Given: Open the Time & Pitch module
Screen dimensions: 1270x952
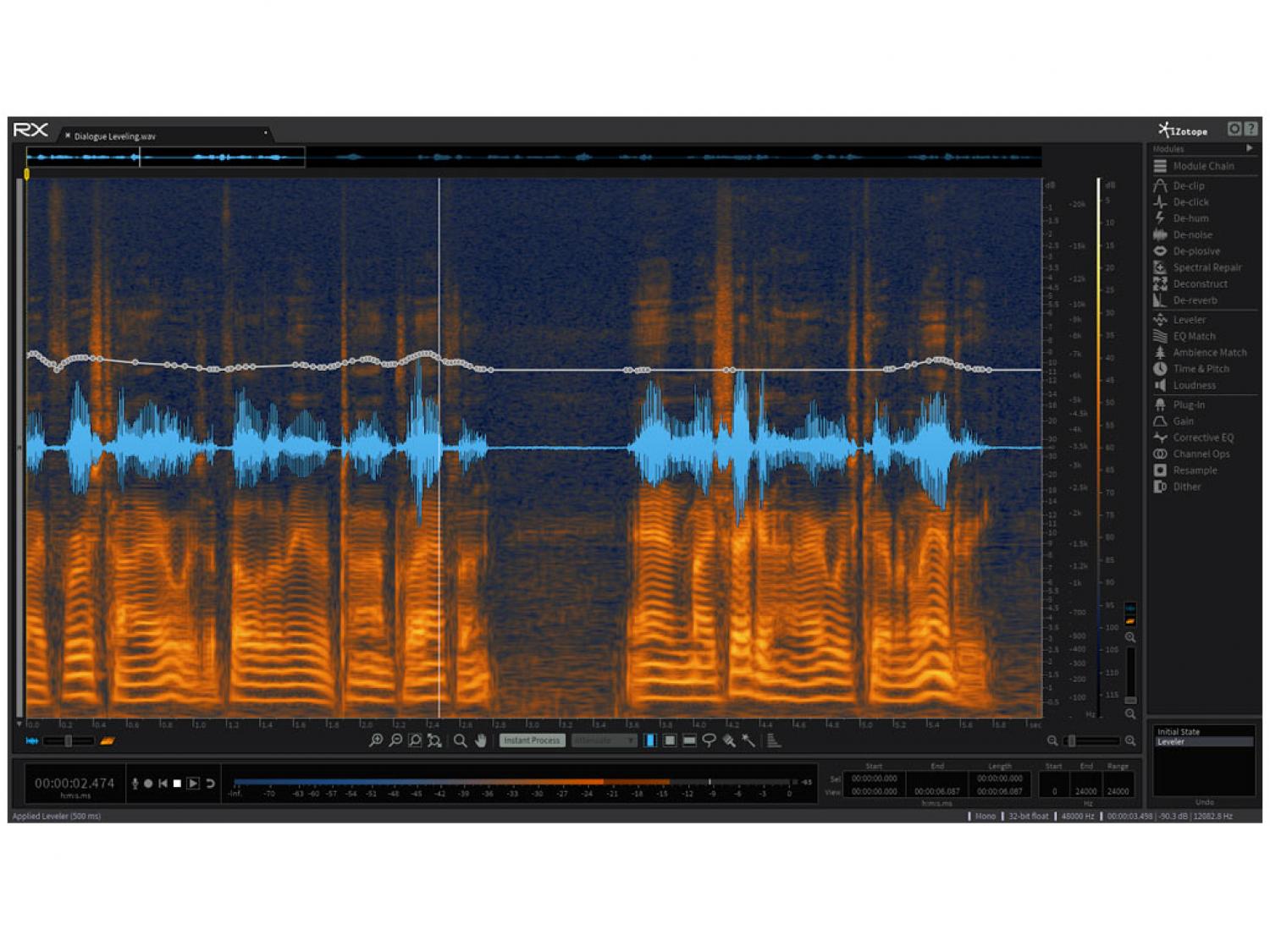Looking at the screenshot, I should [x=1200, y=369].
